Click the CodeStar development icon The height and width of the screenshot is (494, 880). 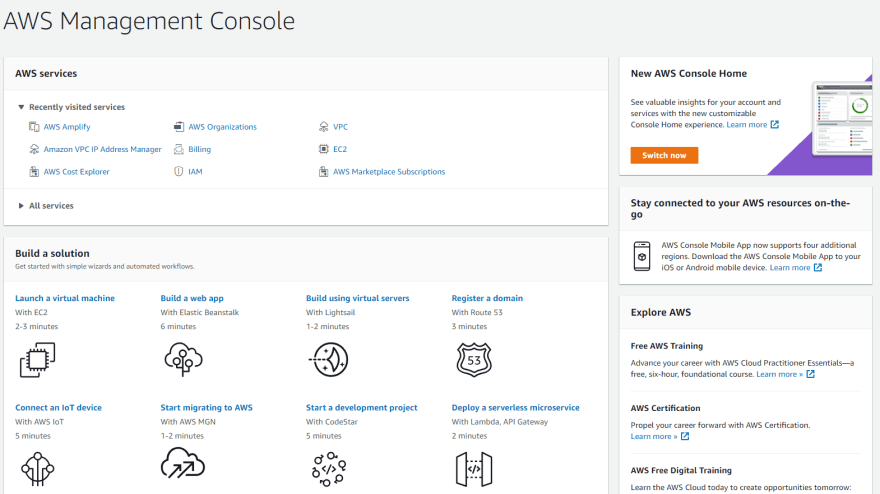(329, 469)
